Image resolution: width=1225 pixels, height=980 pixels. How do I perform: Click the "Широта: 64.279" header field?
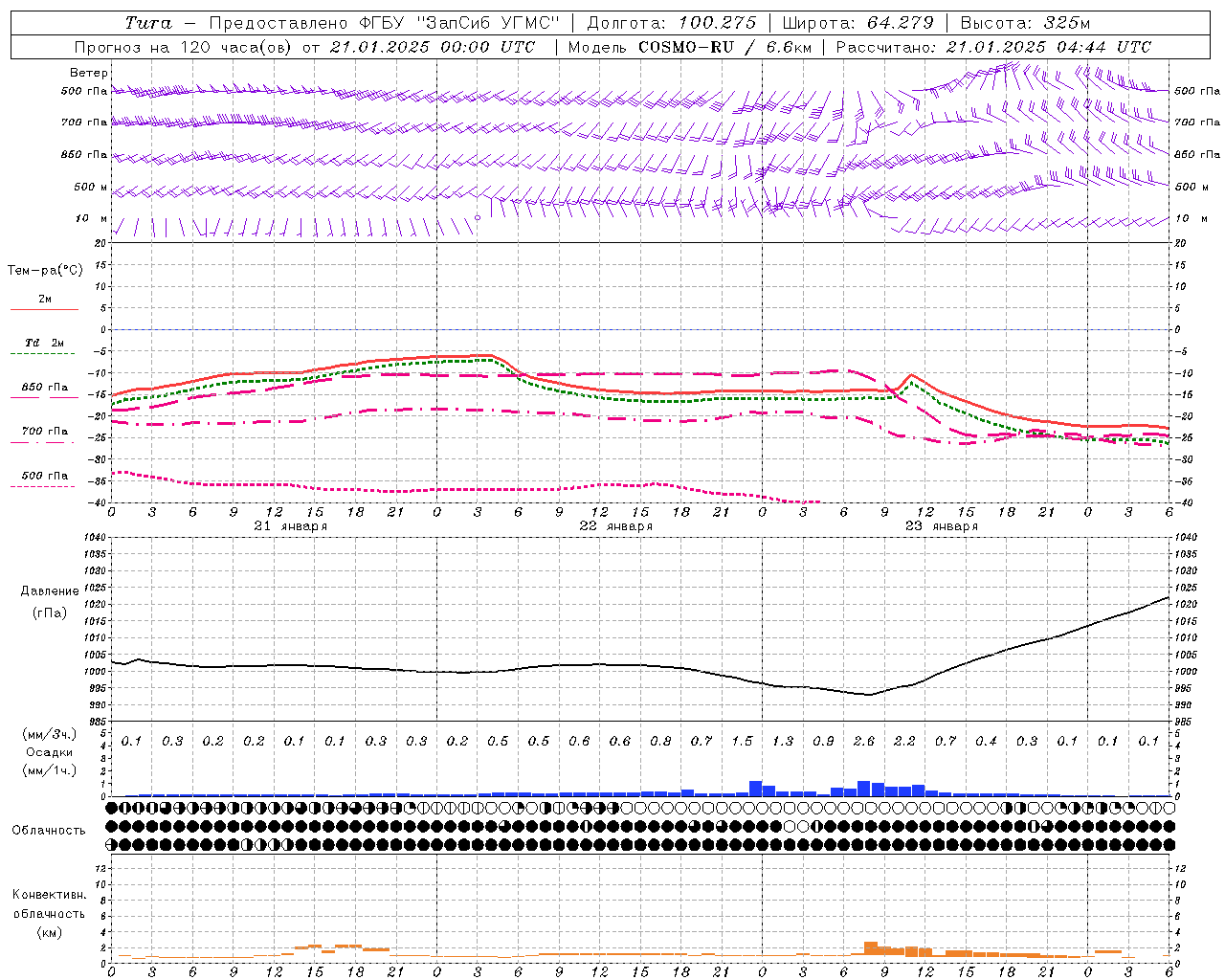coord(857,23)
